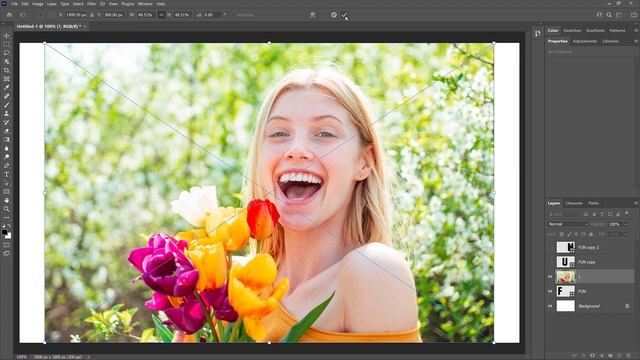Open the search icon at top right
Screen dimensions: 640x360
coord(609,15)
